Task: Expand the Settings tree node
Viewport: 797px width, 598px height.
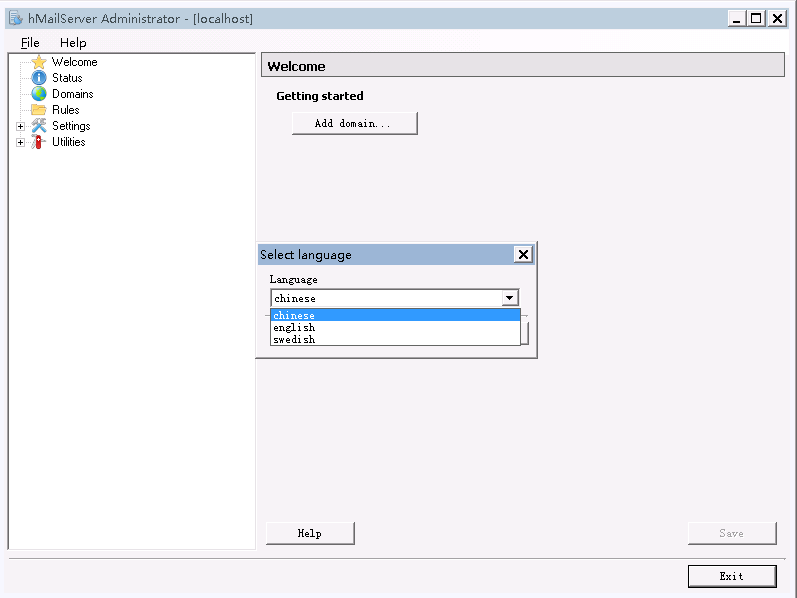Action: 20,126
